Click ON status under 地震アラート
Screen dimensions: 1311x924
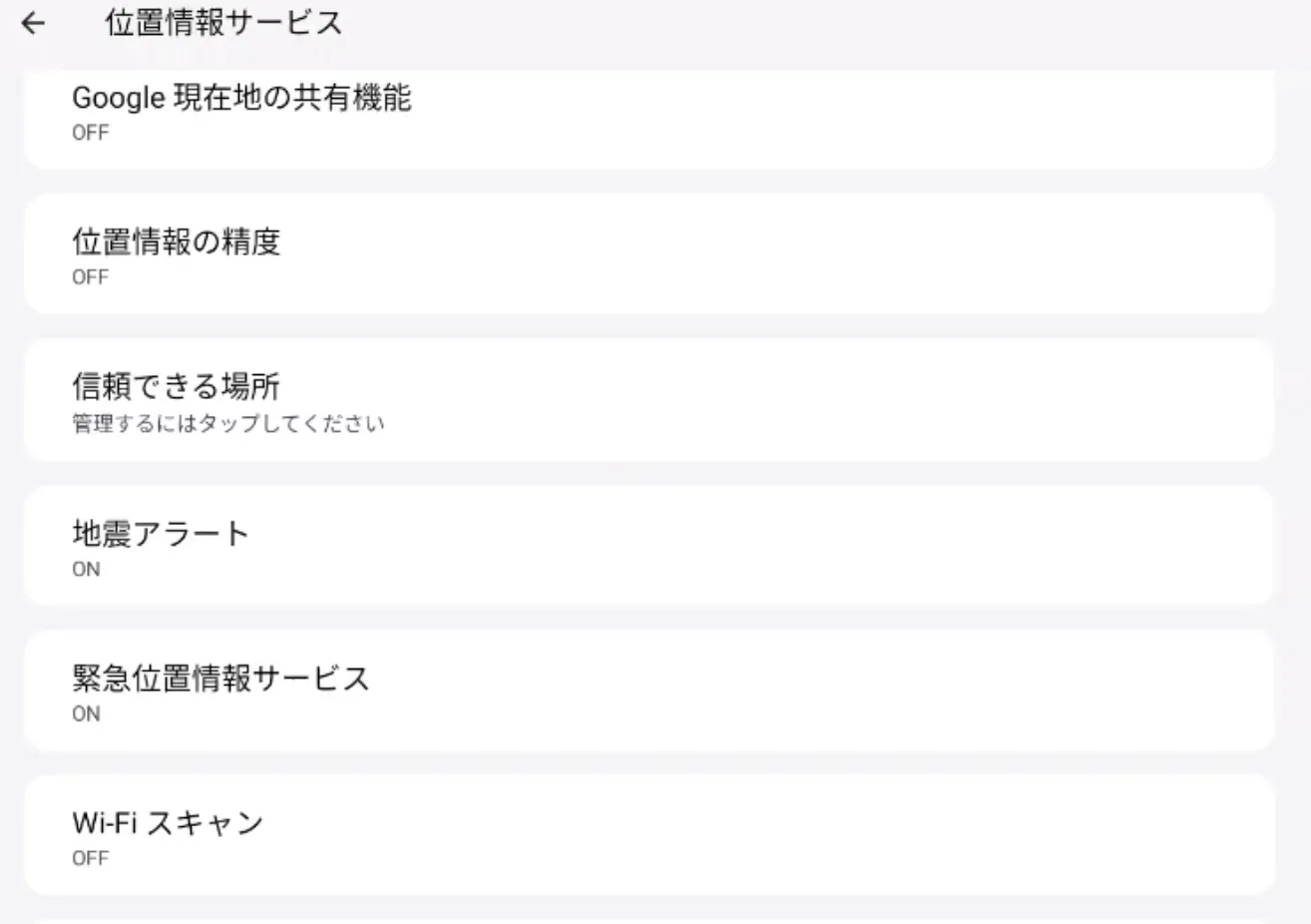click(86, 570)
